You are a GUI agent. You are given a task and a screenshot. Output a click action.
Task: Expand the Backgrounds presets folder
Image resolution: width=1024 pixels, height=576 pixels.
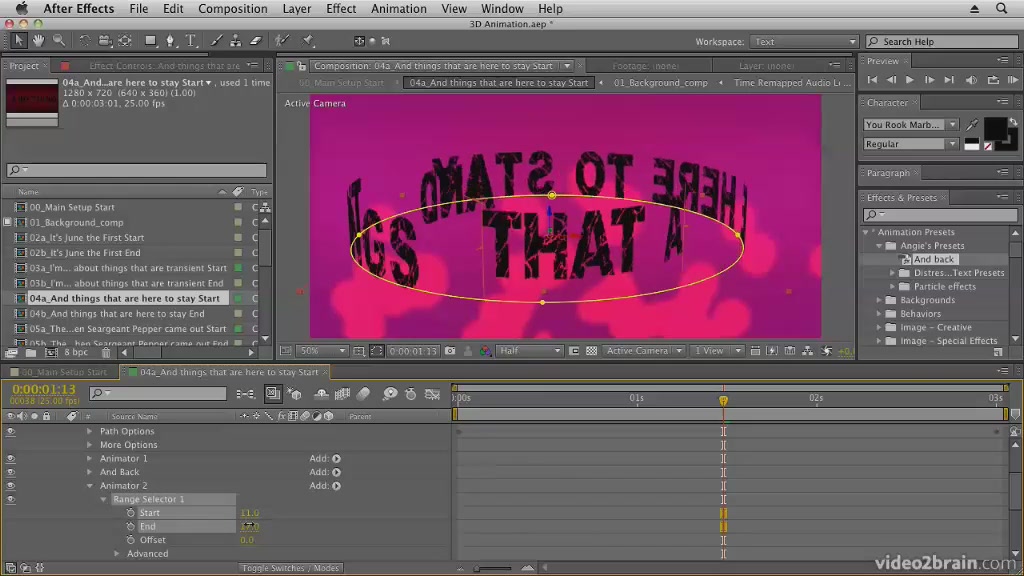[x=880, y=300]
